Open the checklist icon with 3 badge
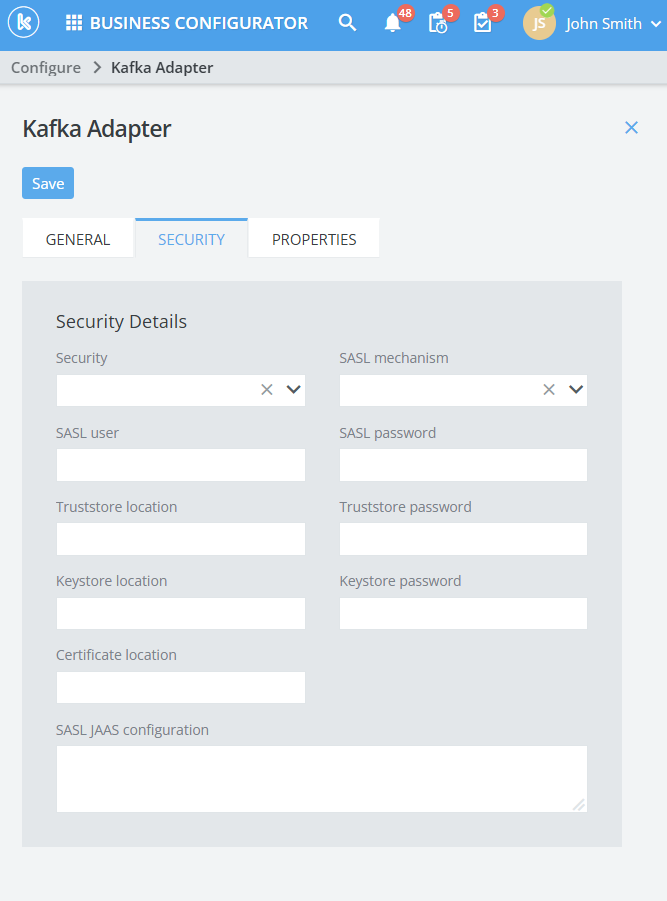Image resolution: width=667 pixels, height=901 pixels. pyautogui.click(x=483, y=24)
